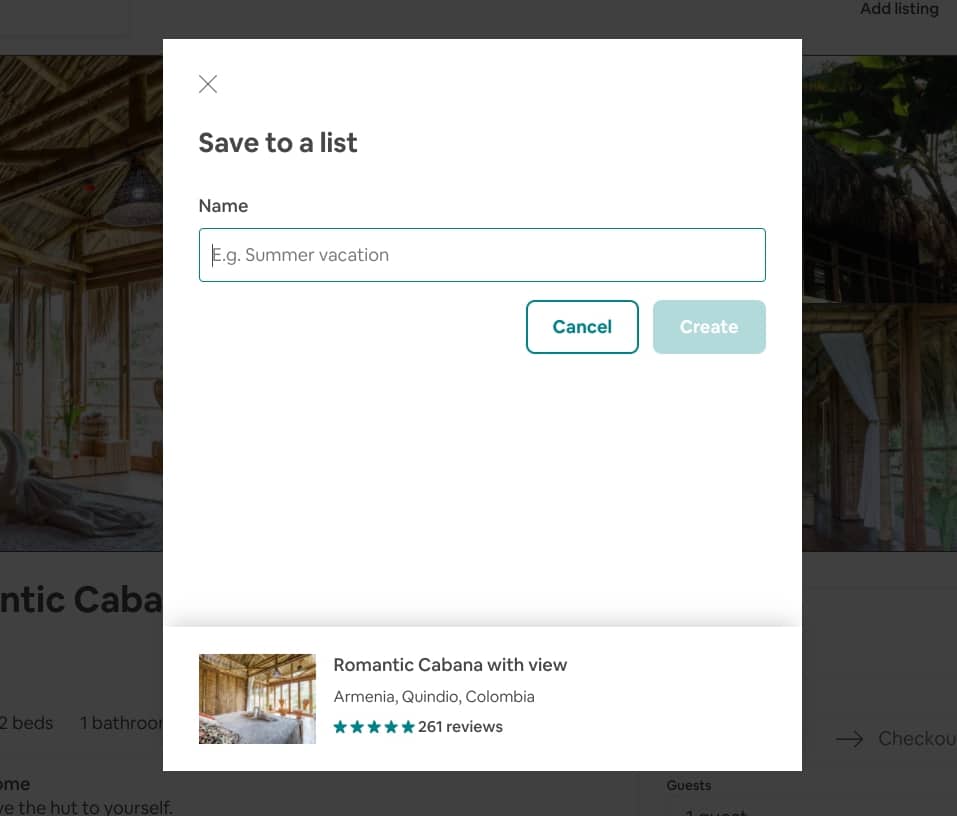Click Add listing in the top bar

click(x=898, y=9)
